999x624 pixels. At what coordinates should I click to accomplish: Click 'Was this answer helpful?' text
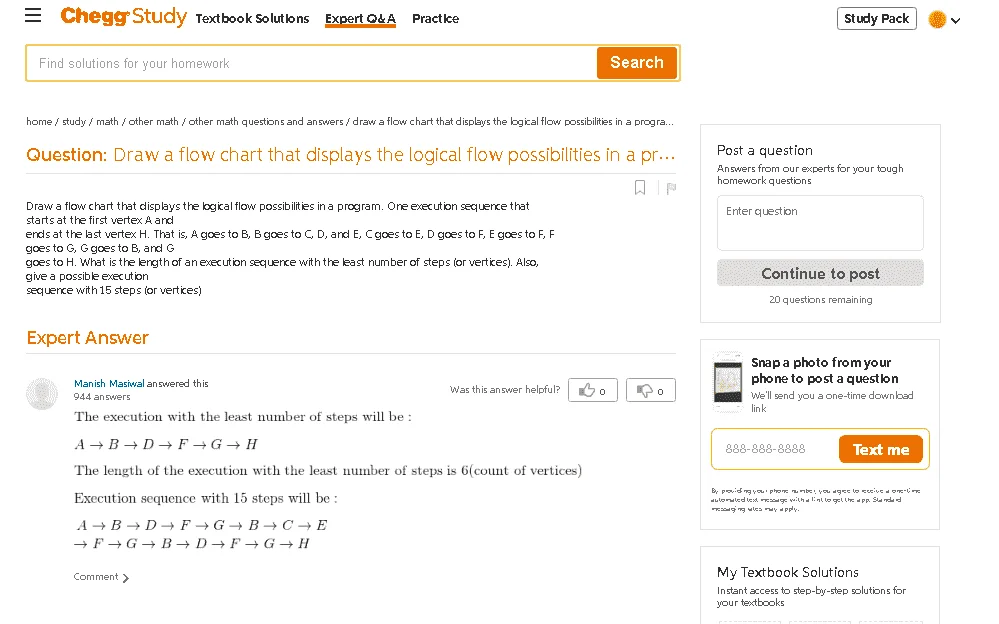[505, 389]
